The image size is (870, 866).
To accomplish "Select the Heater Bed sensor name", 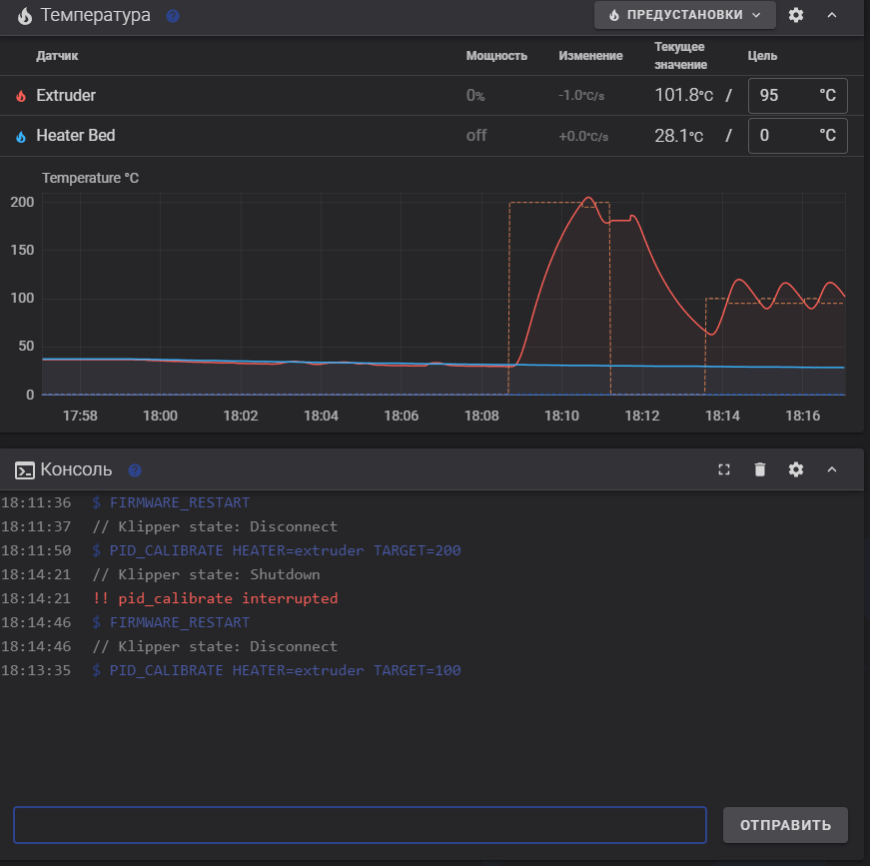I will click(x=75, y=135).
